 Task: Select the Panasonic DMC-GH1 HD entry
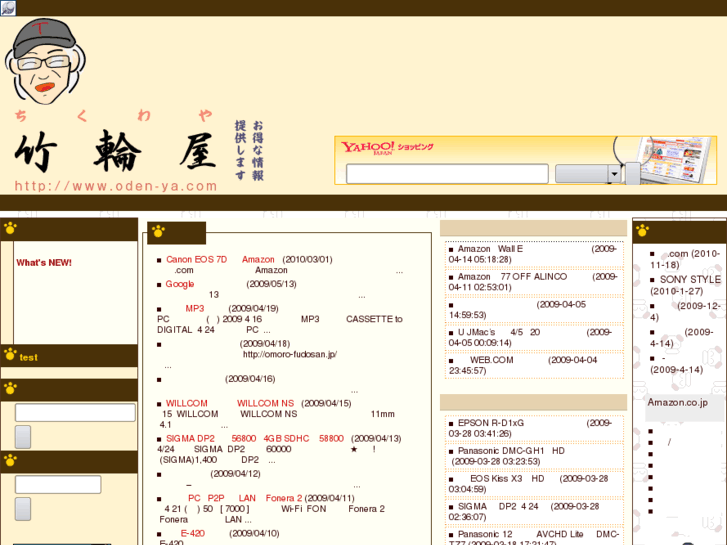(534, 456)
